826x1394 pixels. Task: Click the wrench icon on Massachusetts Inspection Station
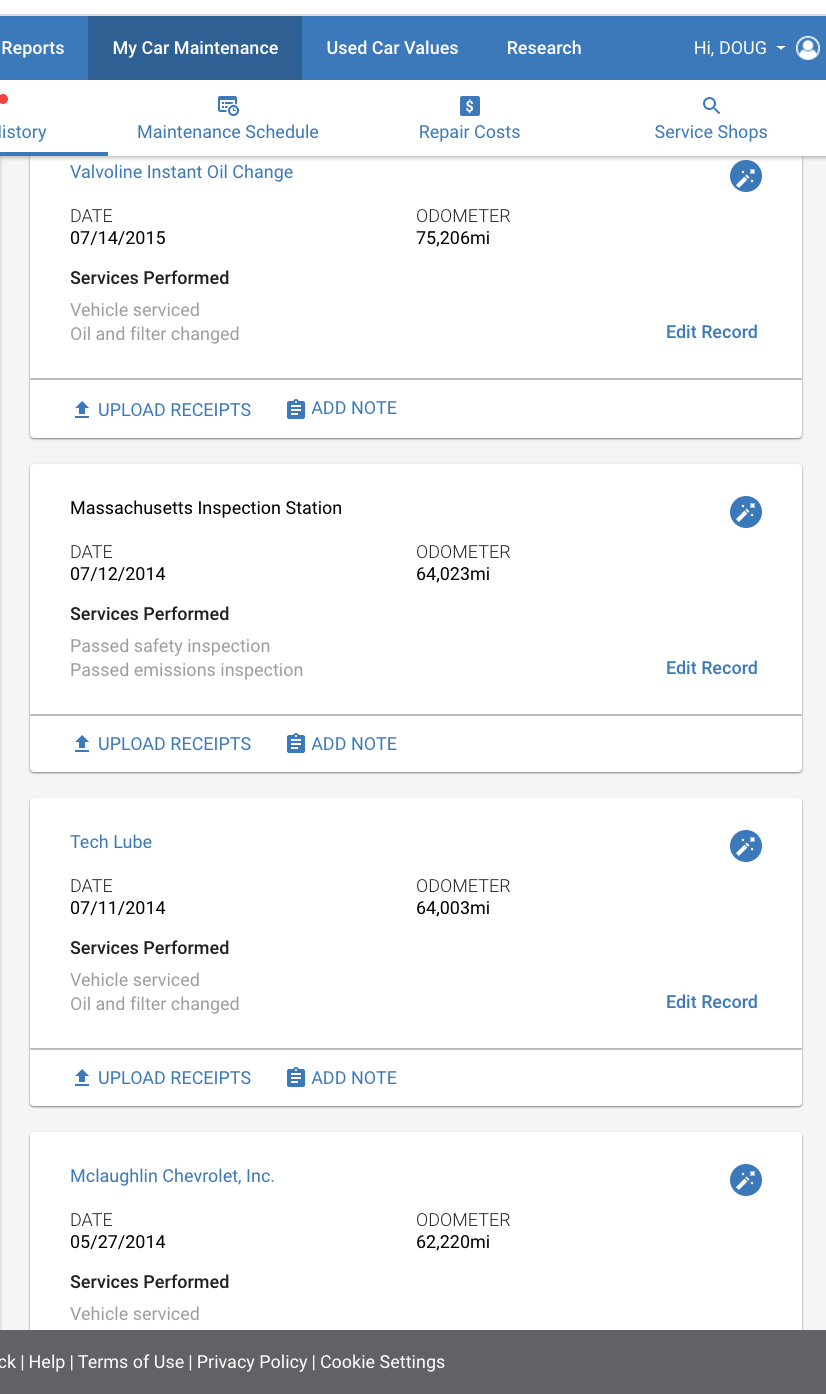746,512
